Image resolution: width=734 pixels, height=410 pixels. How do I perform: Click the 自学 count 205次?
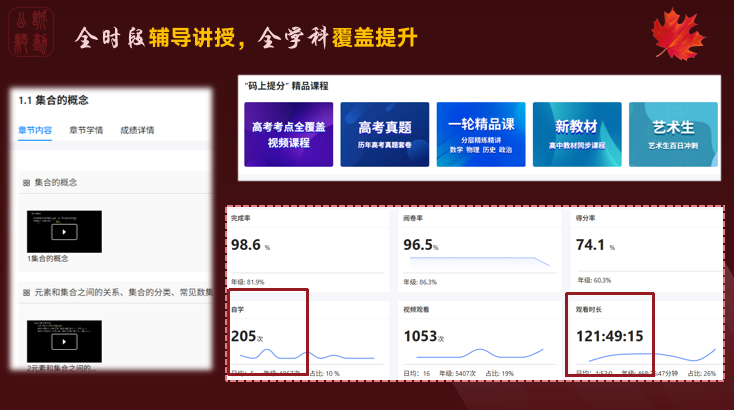pos(247,336)
